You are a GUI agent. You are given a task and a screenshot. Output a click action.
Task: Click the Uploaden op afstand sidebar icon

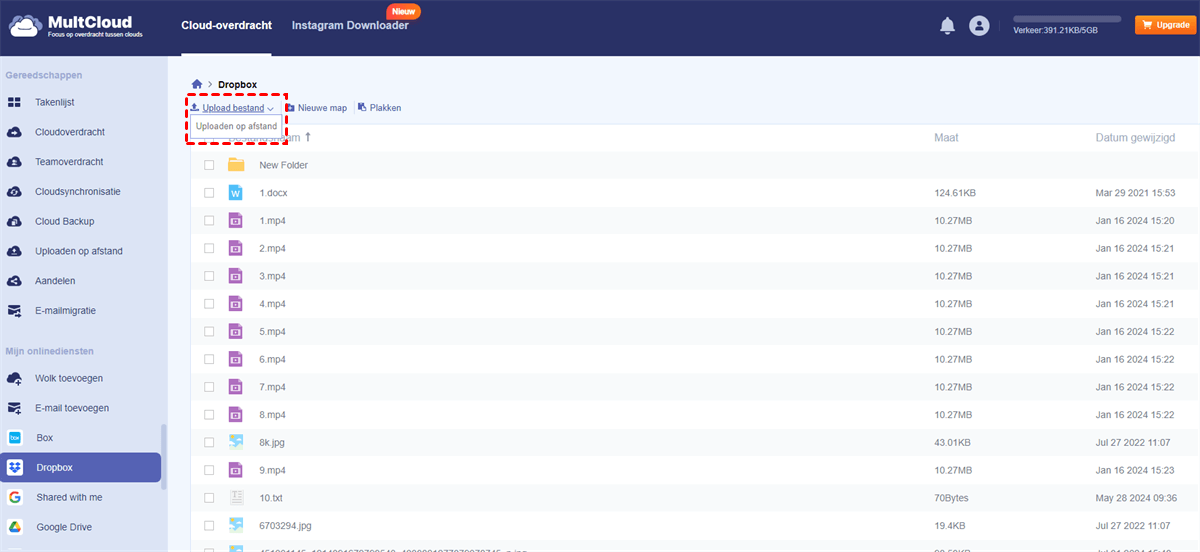click(x=15, y=251)
